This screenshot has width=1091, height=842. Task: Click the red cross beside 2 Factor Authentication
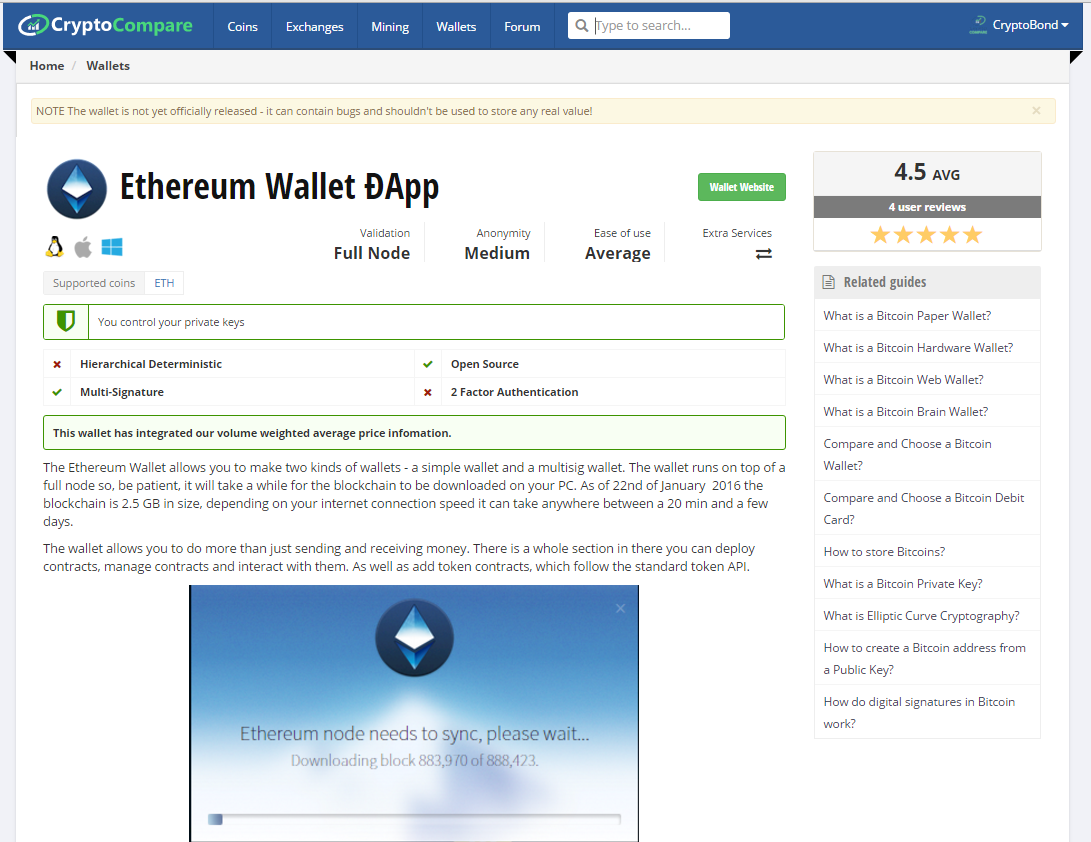428,392
